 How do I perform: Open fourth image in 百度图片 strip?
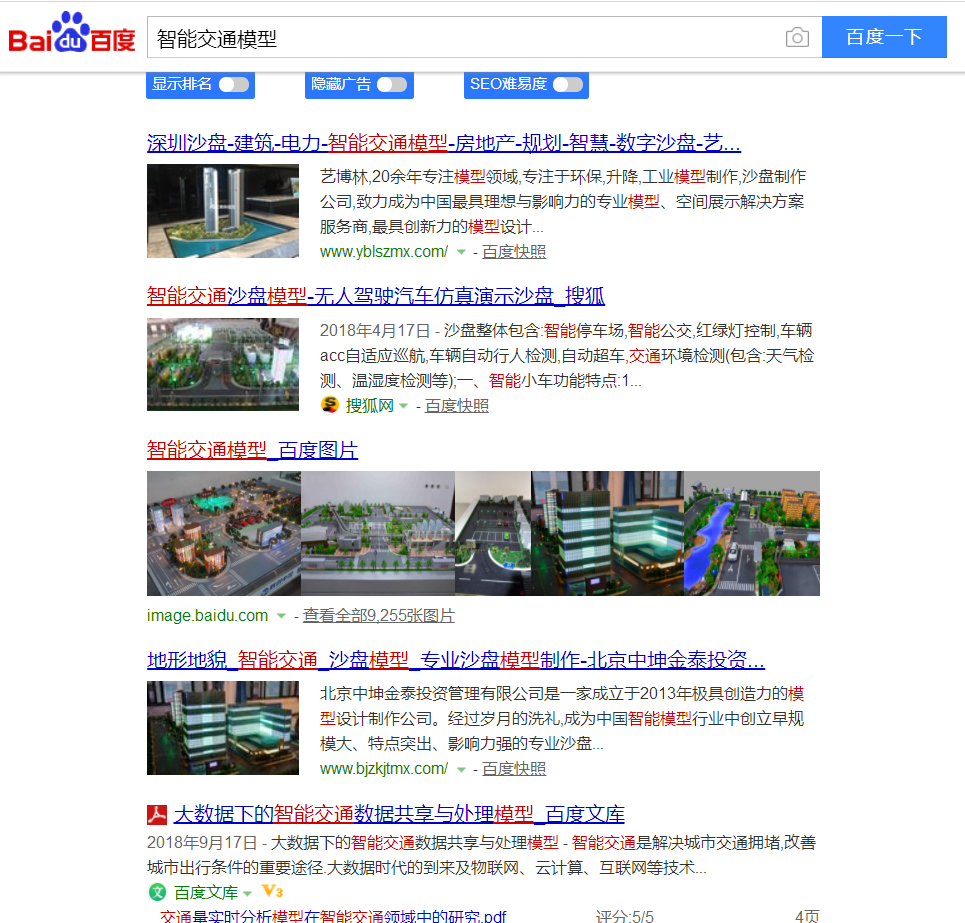tap(607, 533)
